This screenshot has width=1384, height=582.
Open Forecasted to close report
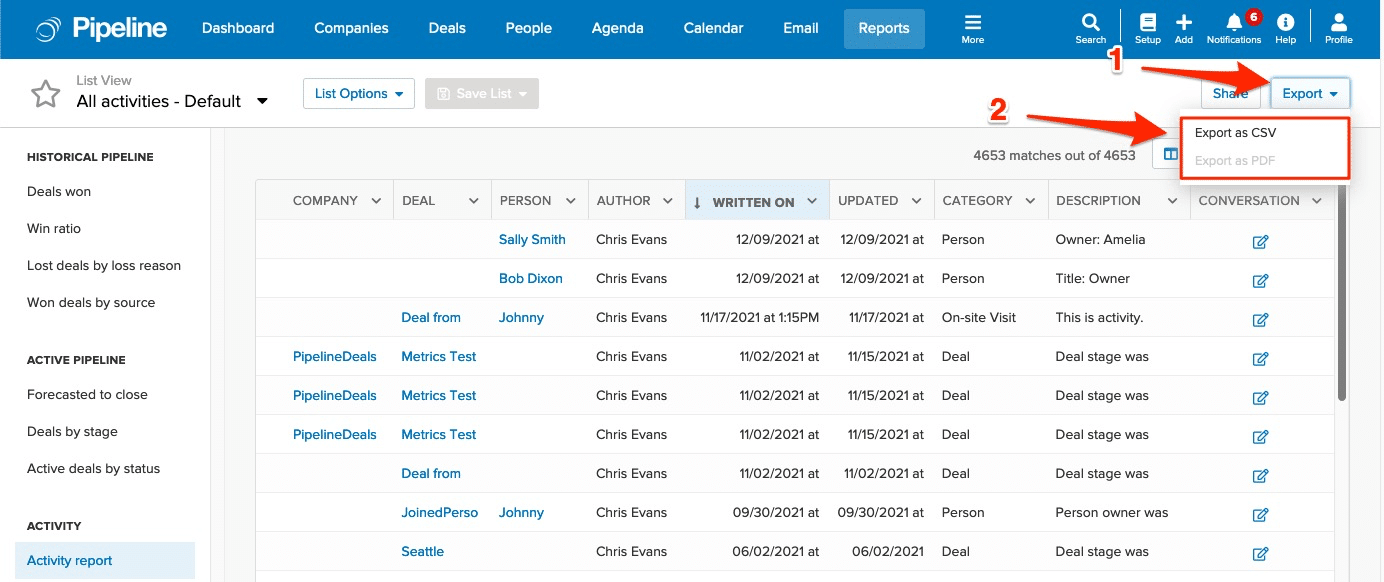(x=87, y=395)
